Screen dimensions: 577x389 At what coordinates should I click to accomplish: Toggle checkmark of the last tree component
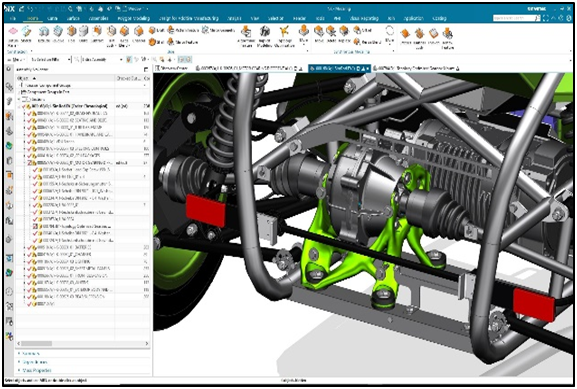point(29,304)
